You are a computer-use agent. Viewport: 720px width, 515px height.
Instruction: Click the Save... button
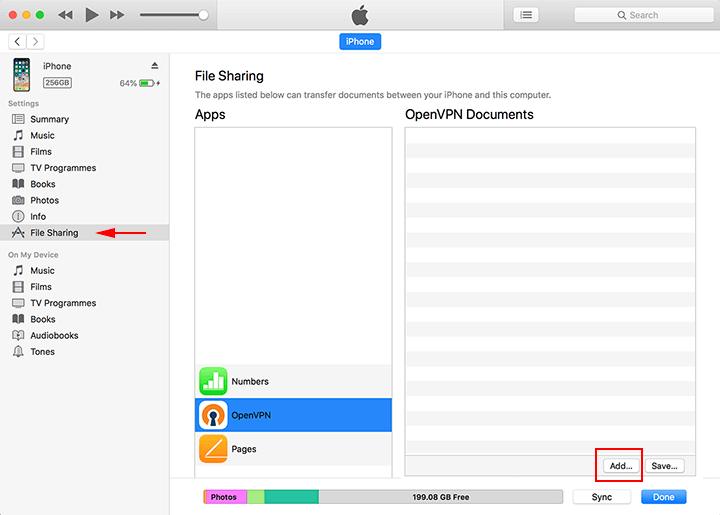pos(664,466)
